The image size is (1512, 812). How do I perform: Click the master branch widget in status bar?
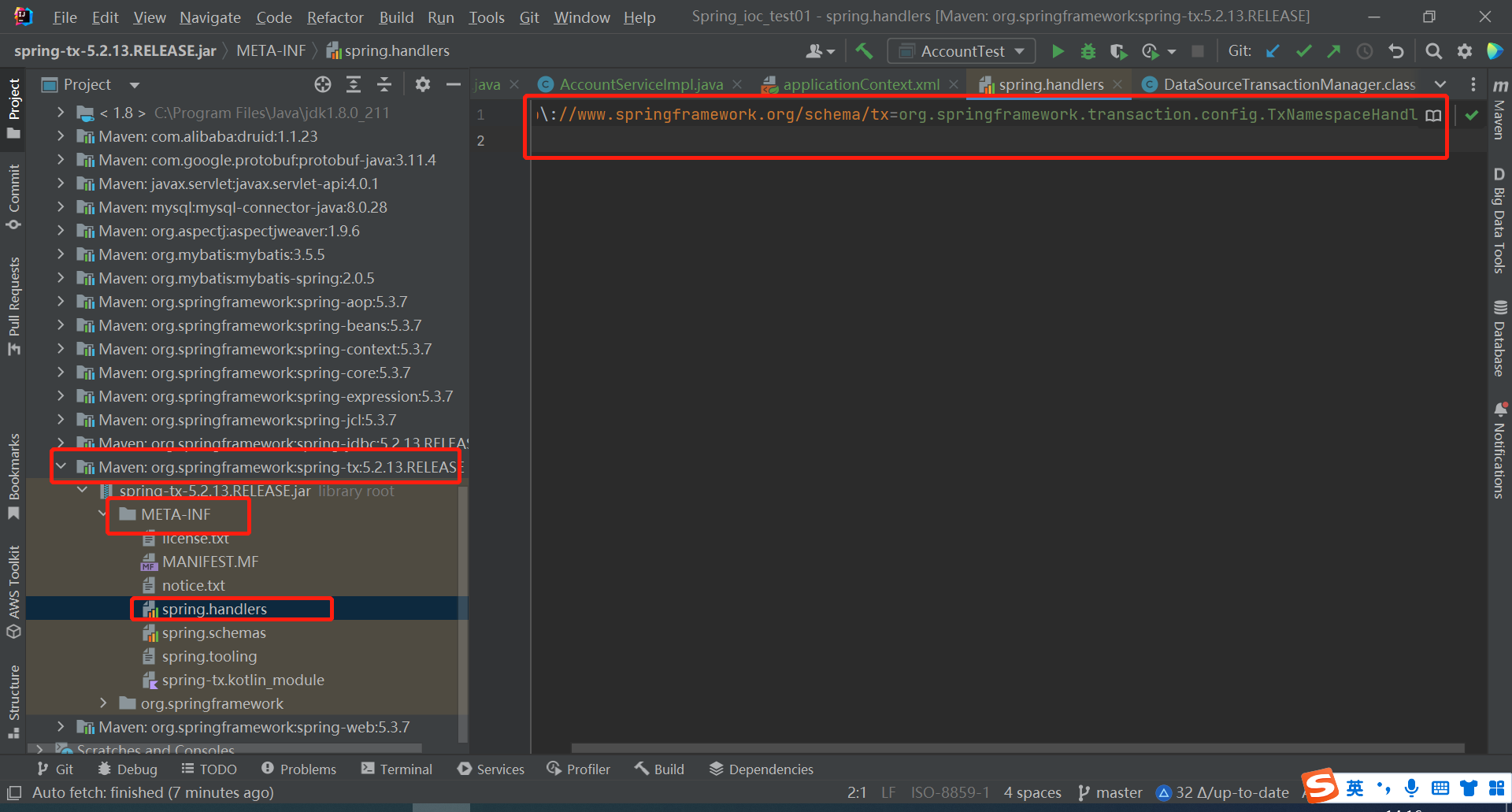1110,792
